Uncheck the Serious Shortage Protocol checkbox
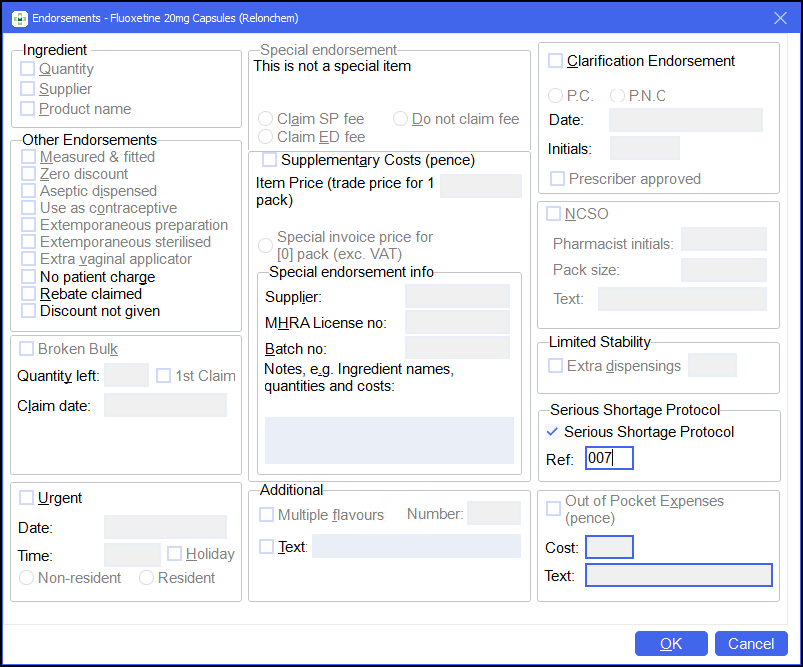This screenshot has height=667, width=803. click(x=554, y=432)
